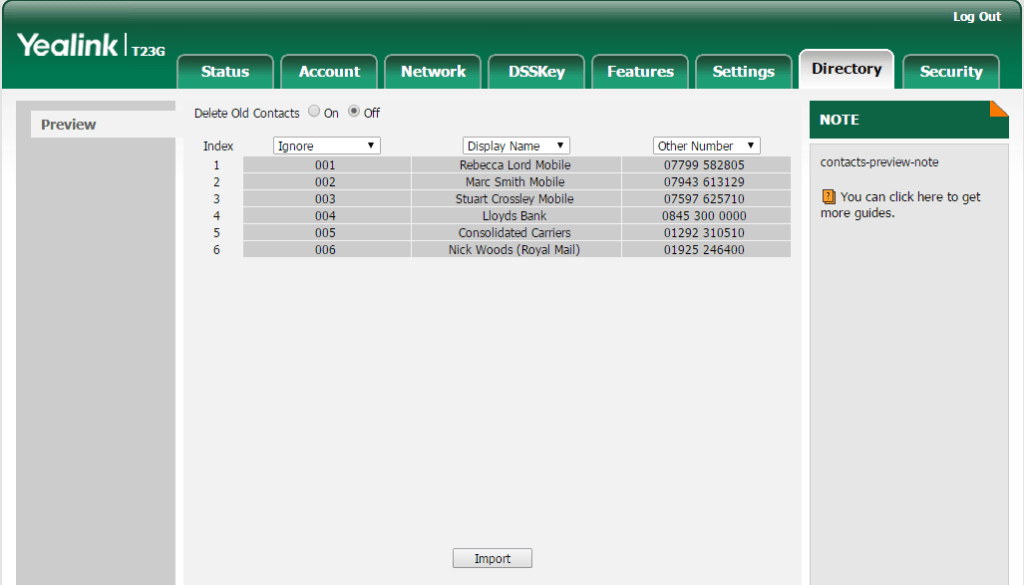Open the Other Number column dropdown
The width and height of the screenshot is (1024, 585).
coord(707,146)
